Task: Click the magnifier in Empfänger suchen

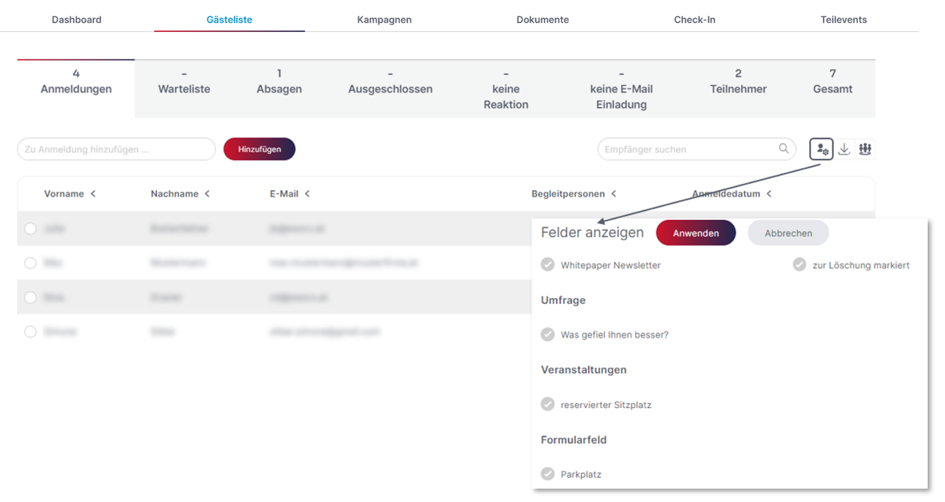Action: click(783, 148)
